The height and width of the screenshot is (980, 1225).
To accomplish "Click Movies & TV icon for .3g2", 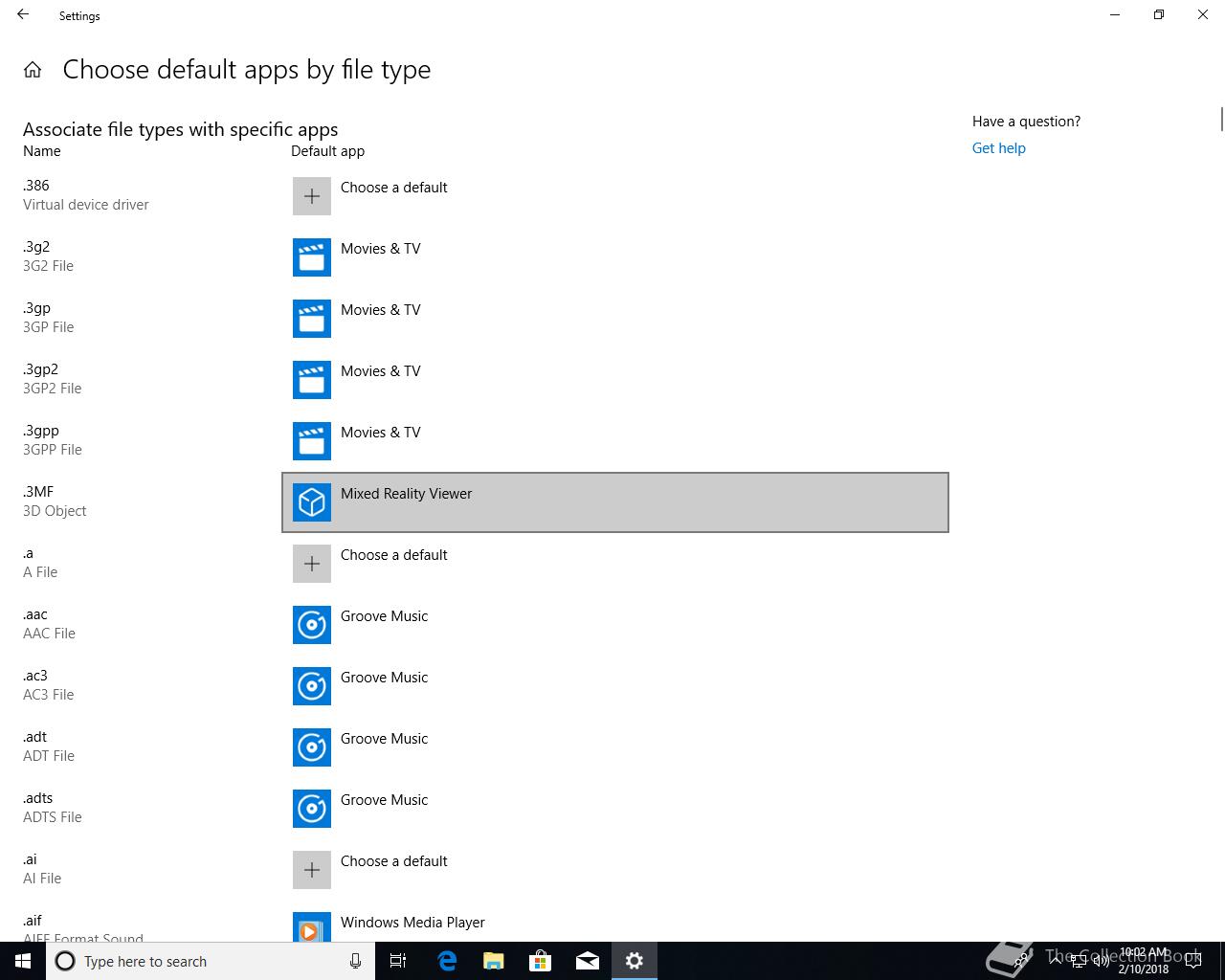I will click(312, 257).
